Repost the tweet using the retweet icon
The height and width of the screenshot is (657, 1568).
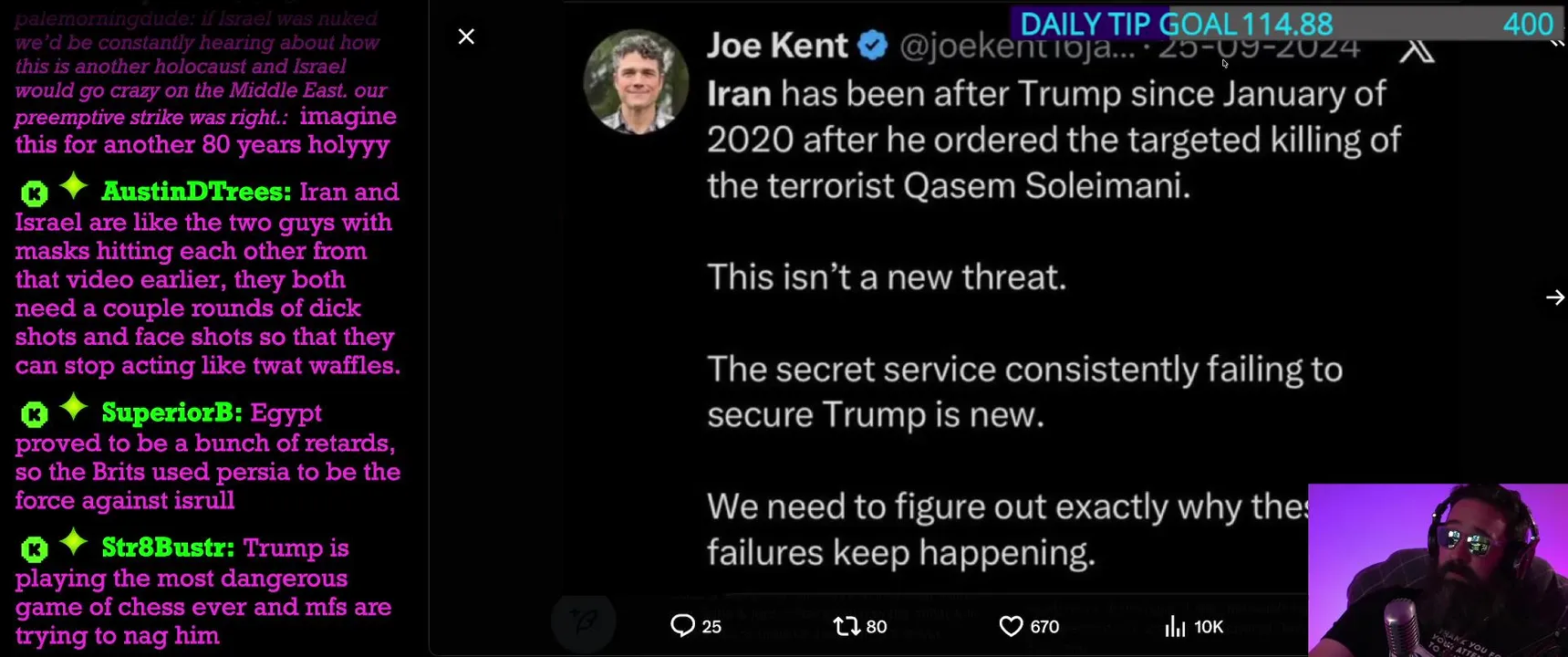coord(846,626)
